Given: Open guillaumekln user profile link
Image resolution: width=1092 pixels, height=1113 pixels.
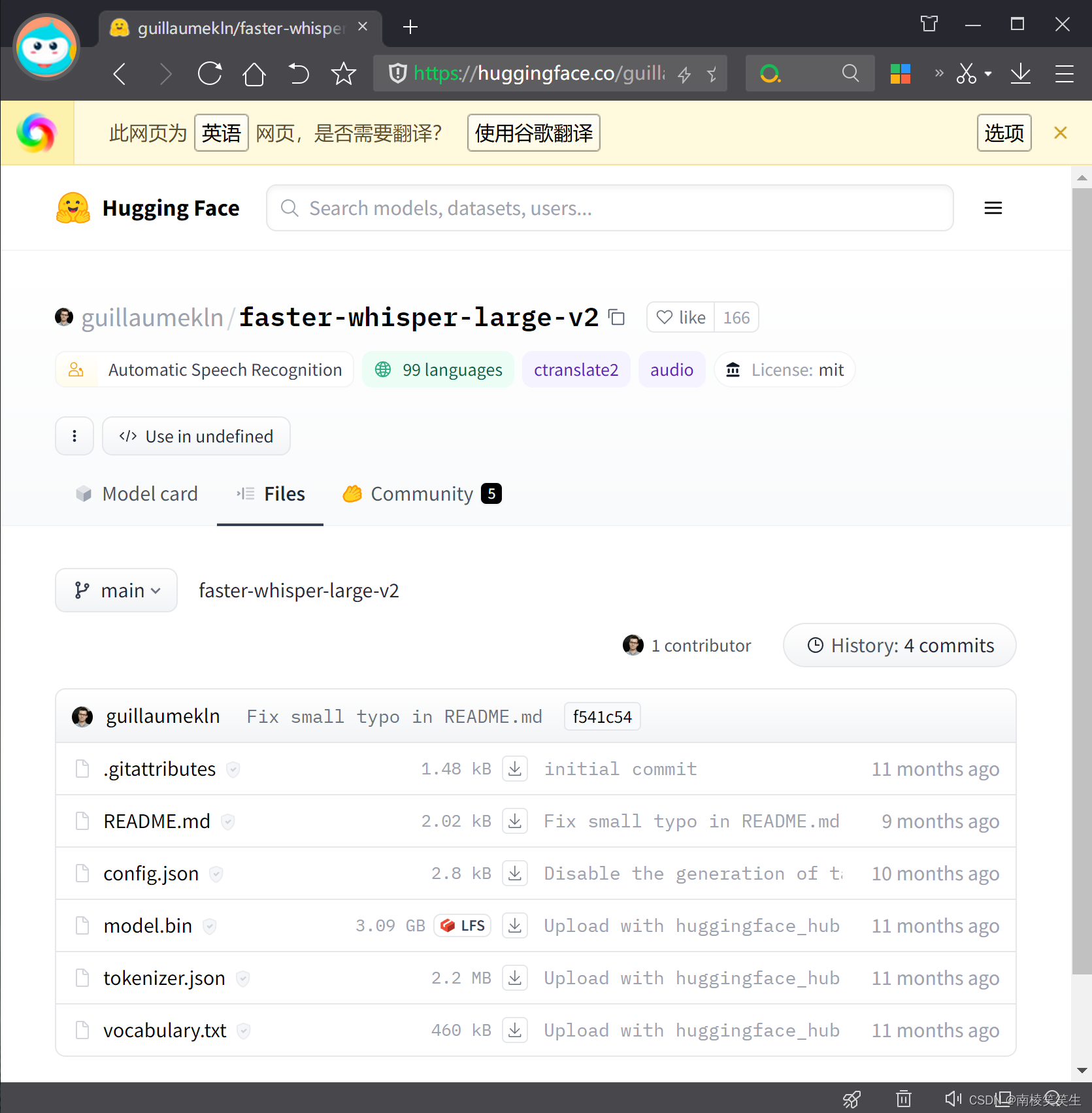Looking at the screenshot, I should pyautogui.click(x=152, y=318).
